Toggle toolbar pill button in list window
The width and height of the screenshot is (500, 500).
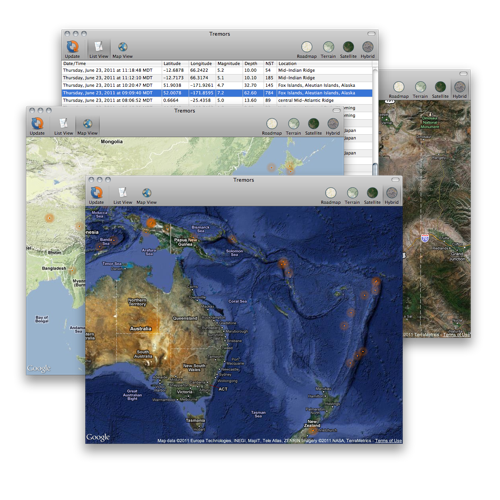click(371, 34)
